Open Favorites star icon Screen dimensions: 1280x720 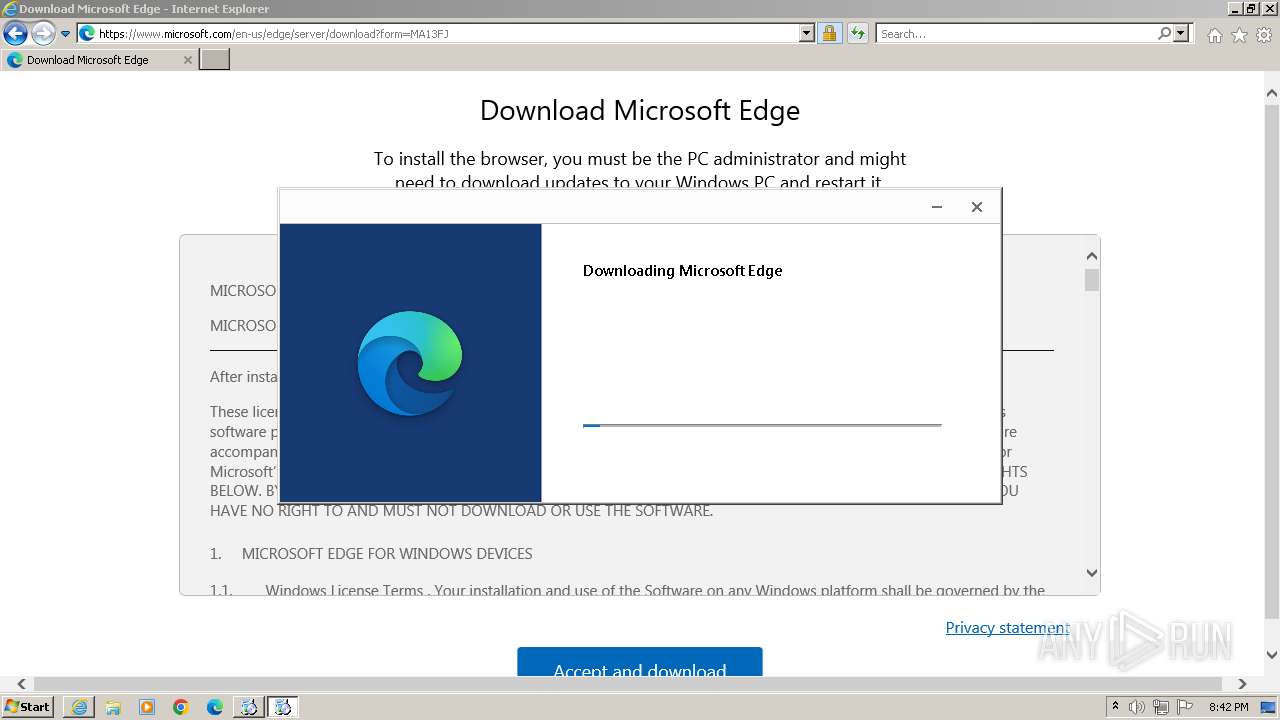(1239, 35)
